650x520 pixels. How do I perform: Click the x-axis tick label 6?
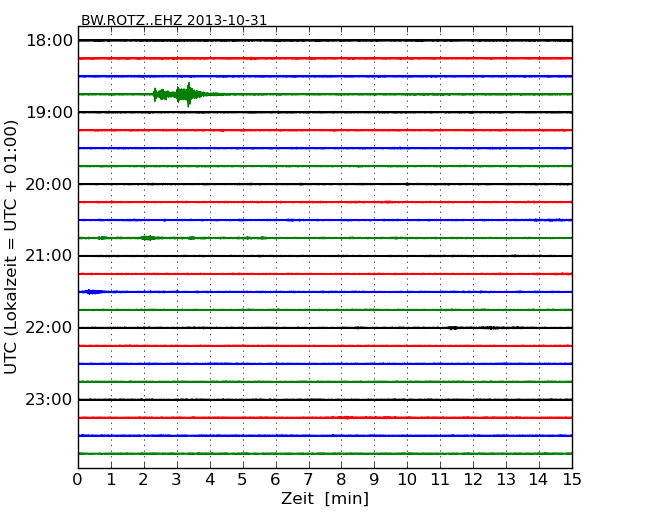pyautogui.click(x=275, y=479)
